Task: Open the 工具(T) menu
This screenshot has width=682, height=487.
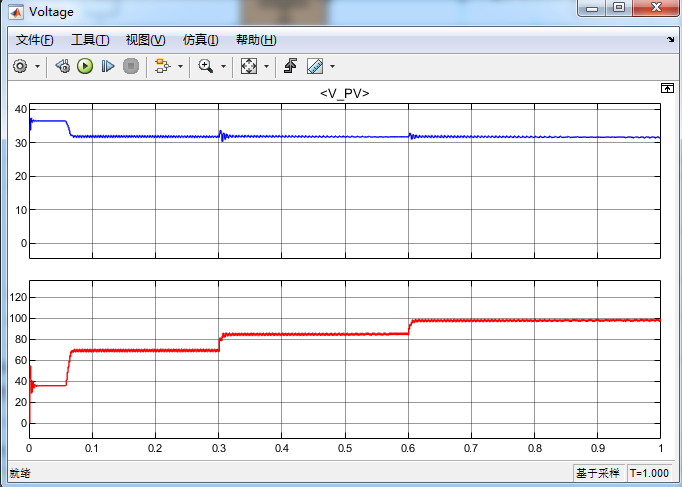Action: (90, 40)
